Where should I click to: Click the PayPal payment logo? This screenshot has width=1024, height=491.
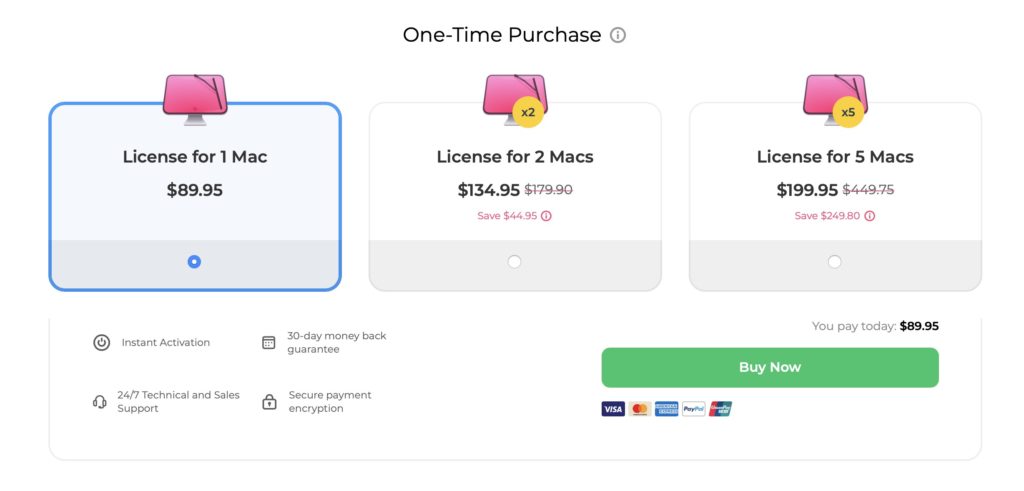[694, 409]
